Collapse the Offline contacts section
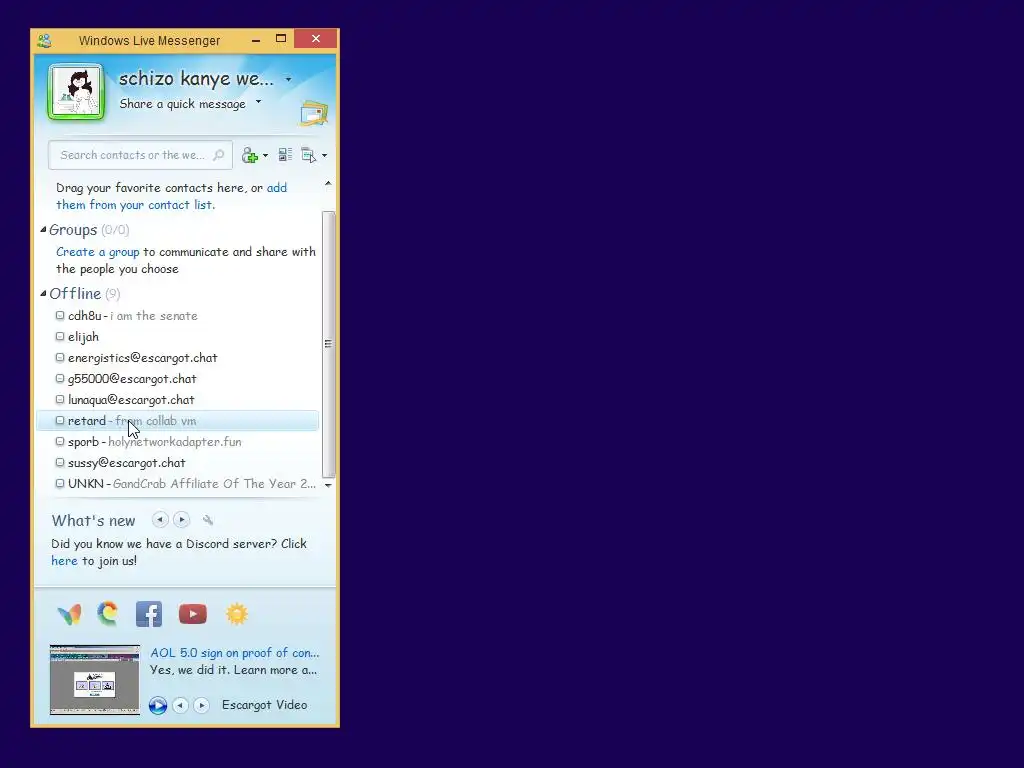Image resolution: width=1024 pixels, height=768 pixels. (43, 293)
